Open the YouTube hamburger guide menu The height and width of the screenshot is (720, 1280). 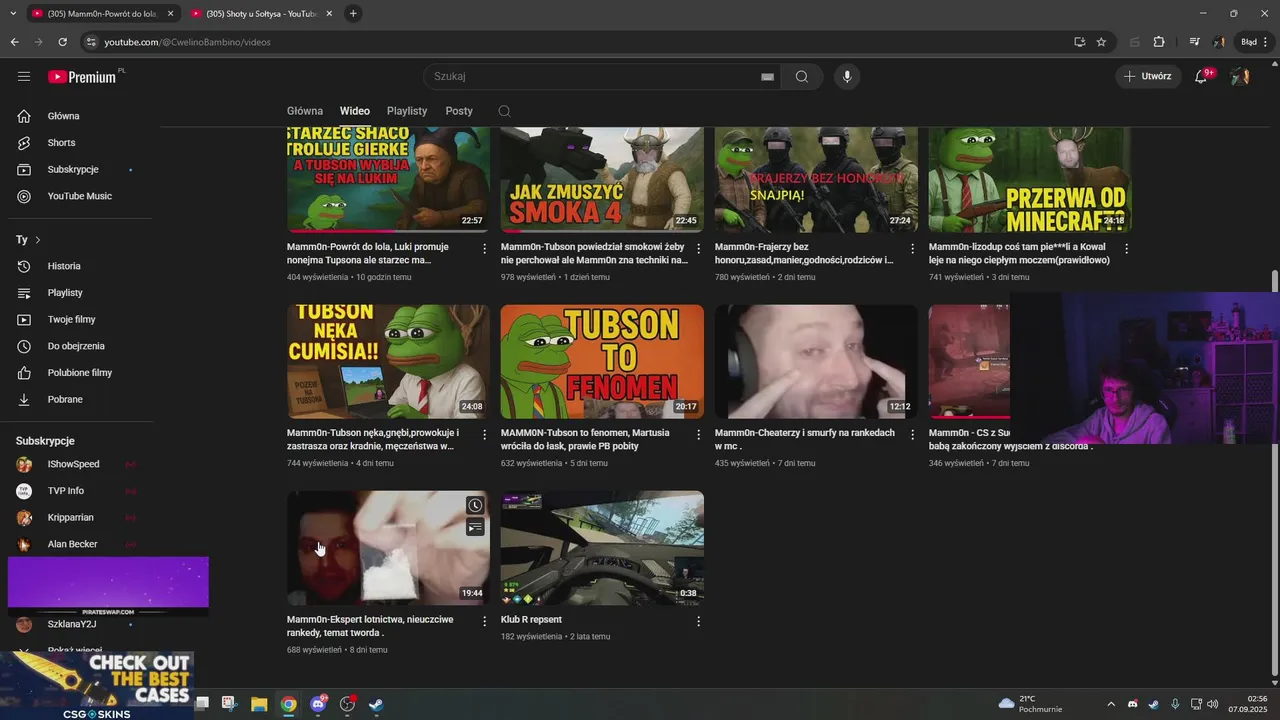pyautogui.click(x=24, y=77)
